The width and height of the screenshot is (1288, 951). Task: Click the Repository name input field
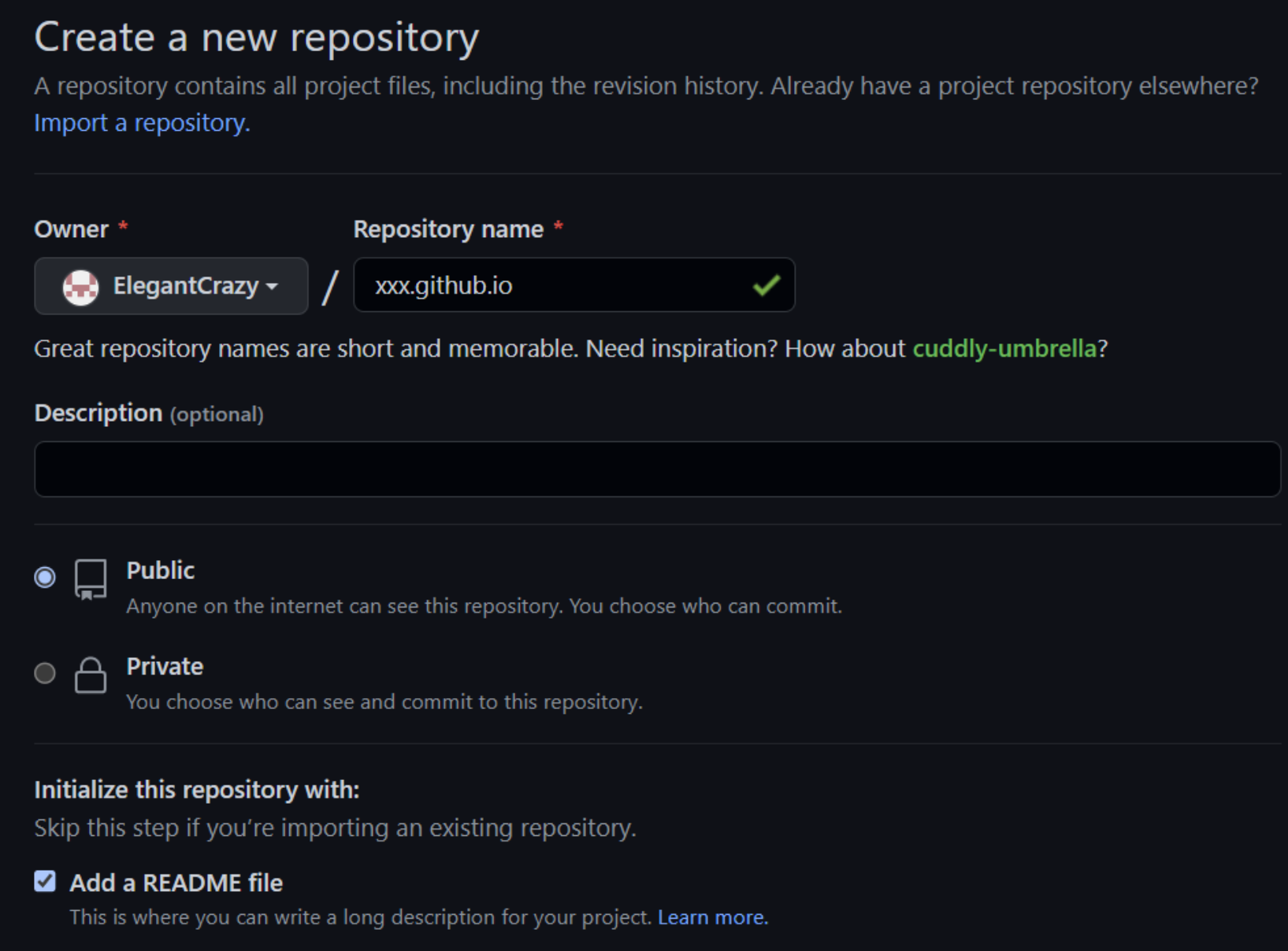pos(574,285)
